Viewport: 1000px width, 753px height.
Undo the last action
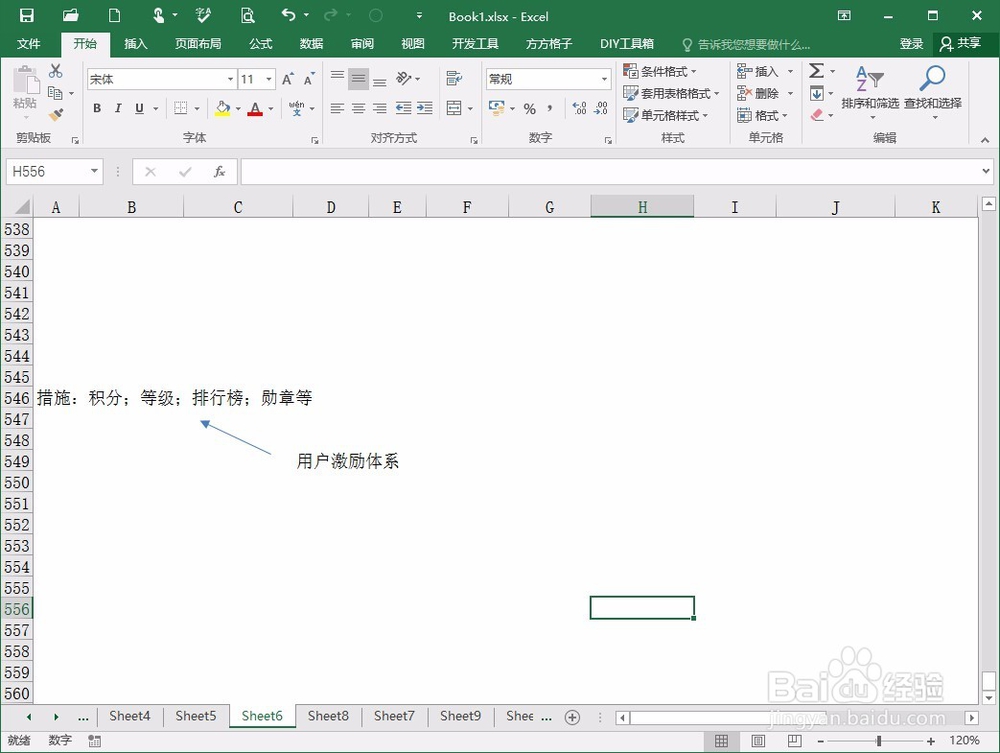[289, 15]
